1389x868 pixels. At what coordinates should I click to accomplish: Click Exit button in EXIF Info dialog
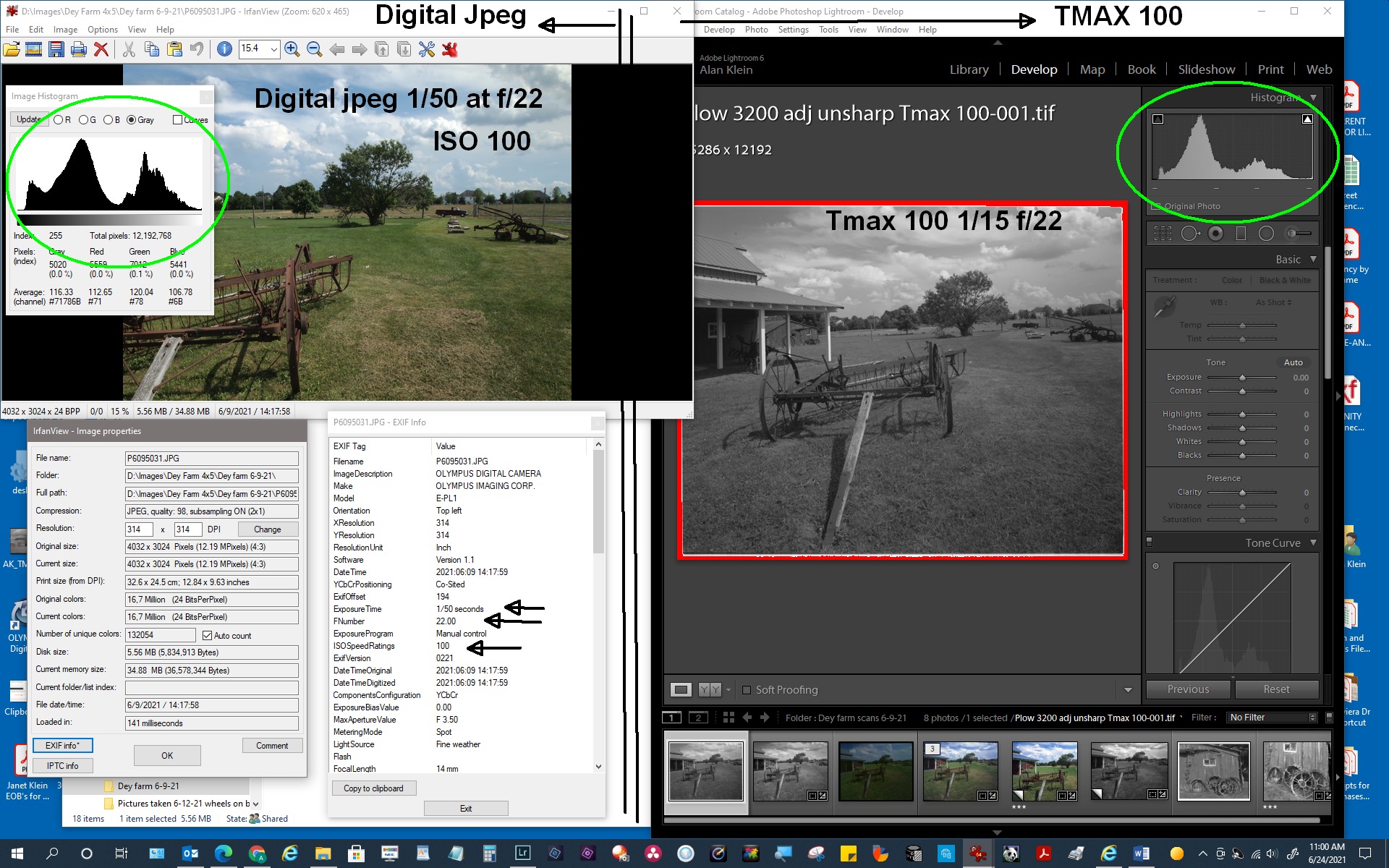pyautogui.click(x=466, y=809)
